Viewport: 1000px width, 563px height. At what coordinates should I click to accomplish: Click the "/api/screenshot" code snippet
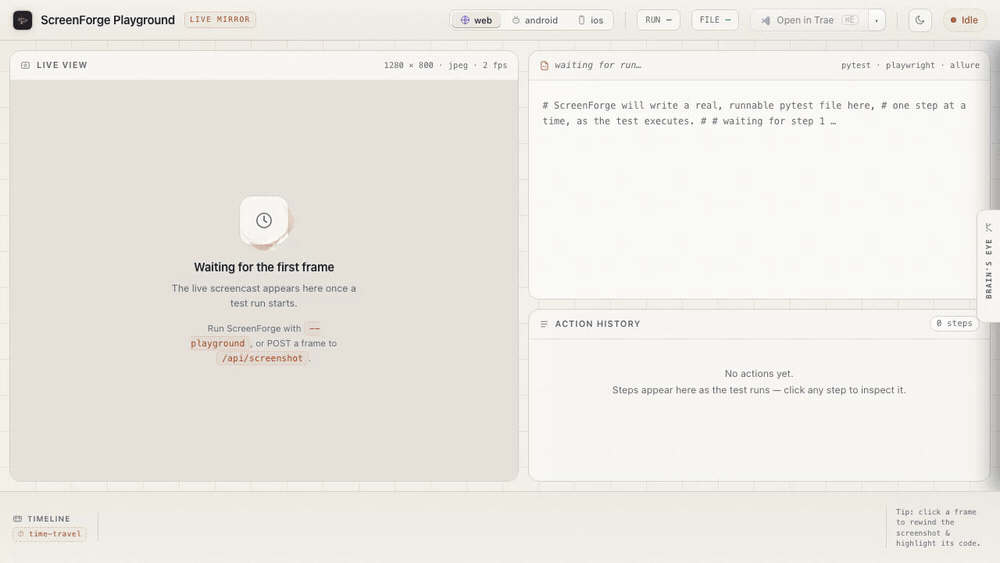coord(262,358)
